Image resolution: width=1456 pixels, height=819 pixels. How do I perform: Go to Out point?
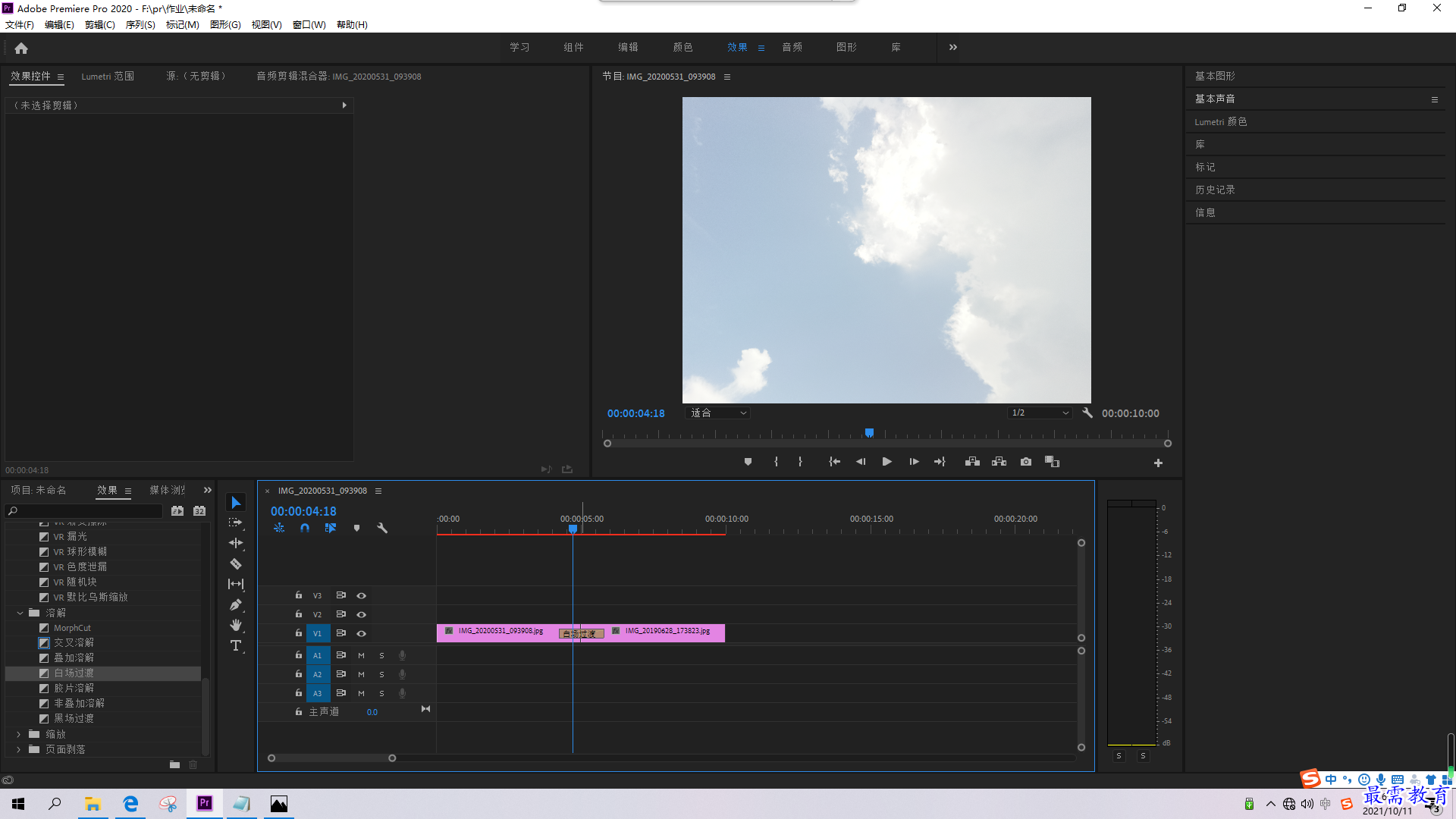coord(940,462)
